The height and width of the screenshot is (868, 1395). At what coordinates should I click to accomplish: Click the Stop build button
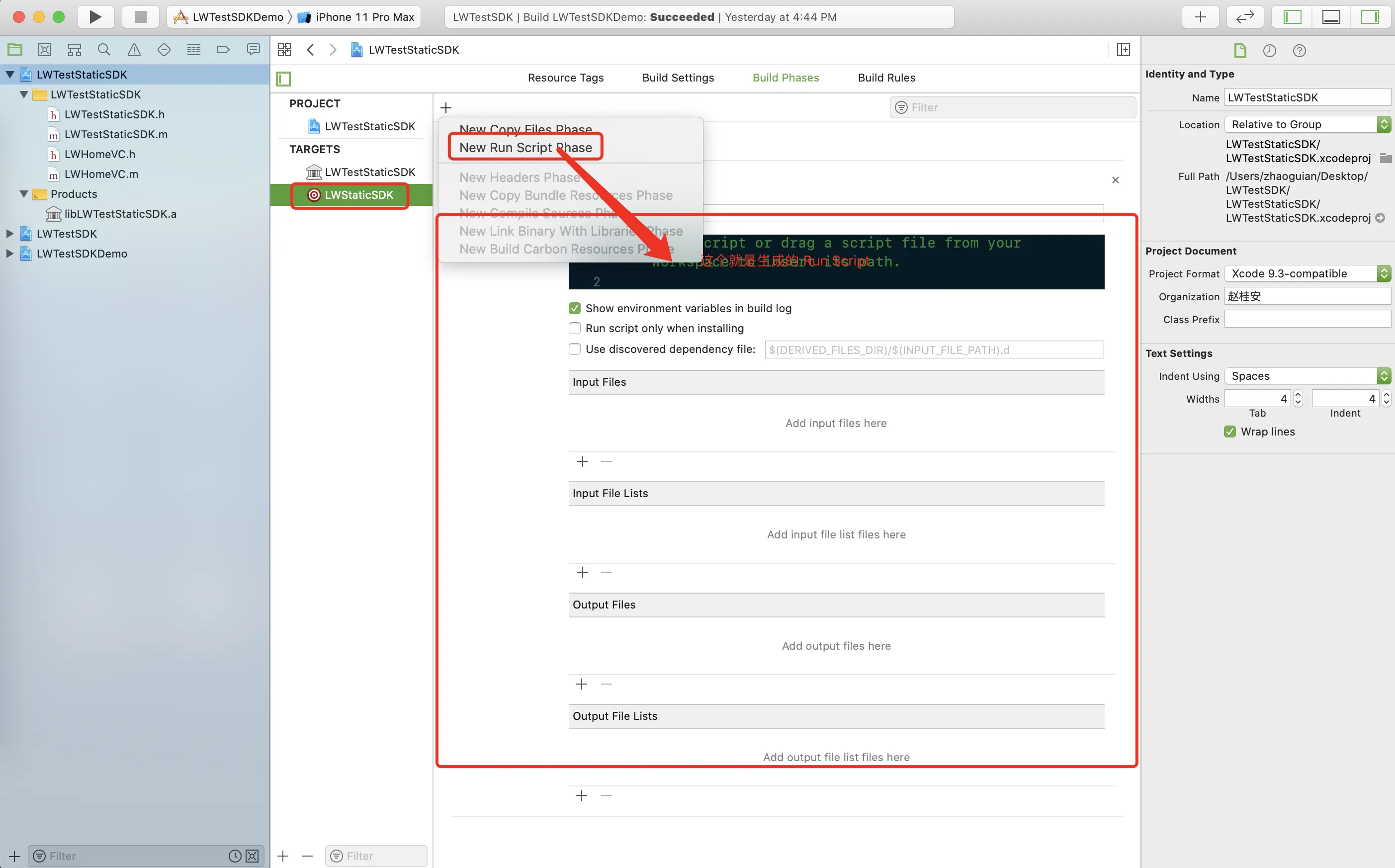click(140, 16)
